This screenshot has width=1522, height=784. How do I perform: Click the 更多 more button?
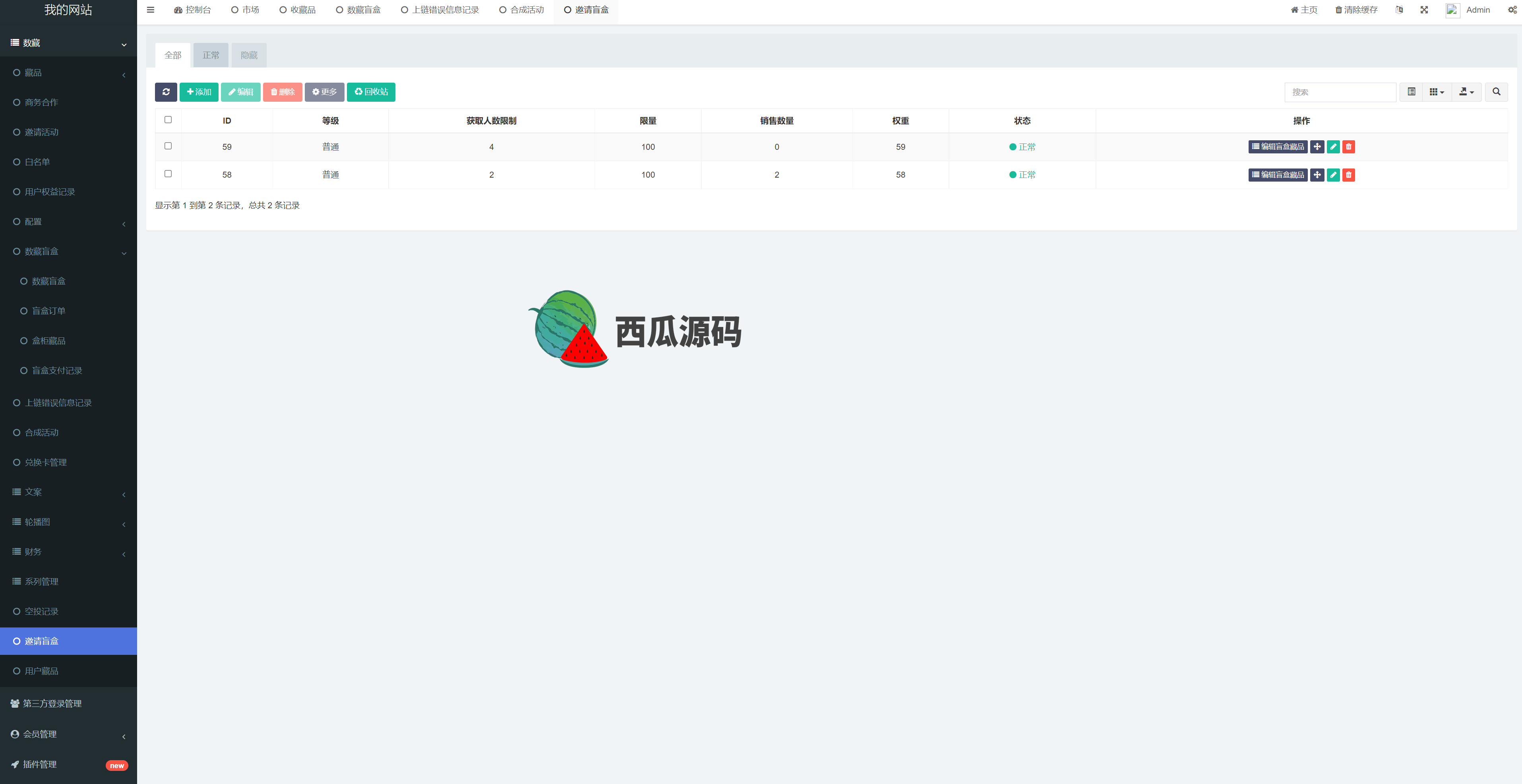pos(324,91)
